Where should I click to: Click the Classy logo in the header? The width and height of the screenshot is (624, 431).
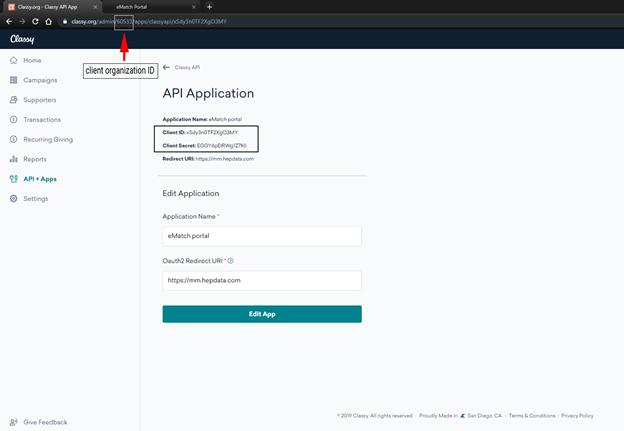point(22,39)
